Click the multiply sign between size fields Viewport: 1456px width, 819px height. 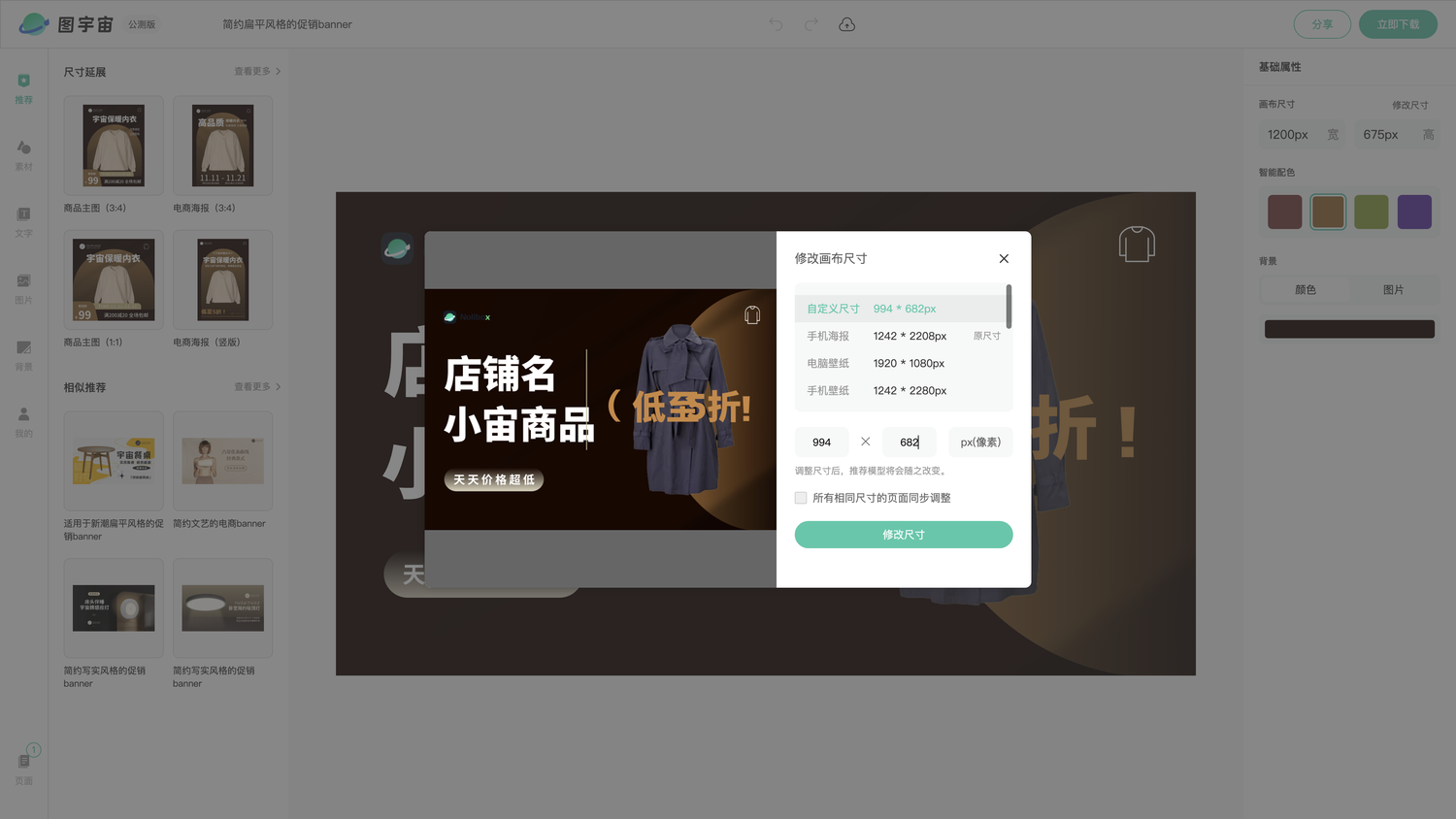coord(865,442)
